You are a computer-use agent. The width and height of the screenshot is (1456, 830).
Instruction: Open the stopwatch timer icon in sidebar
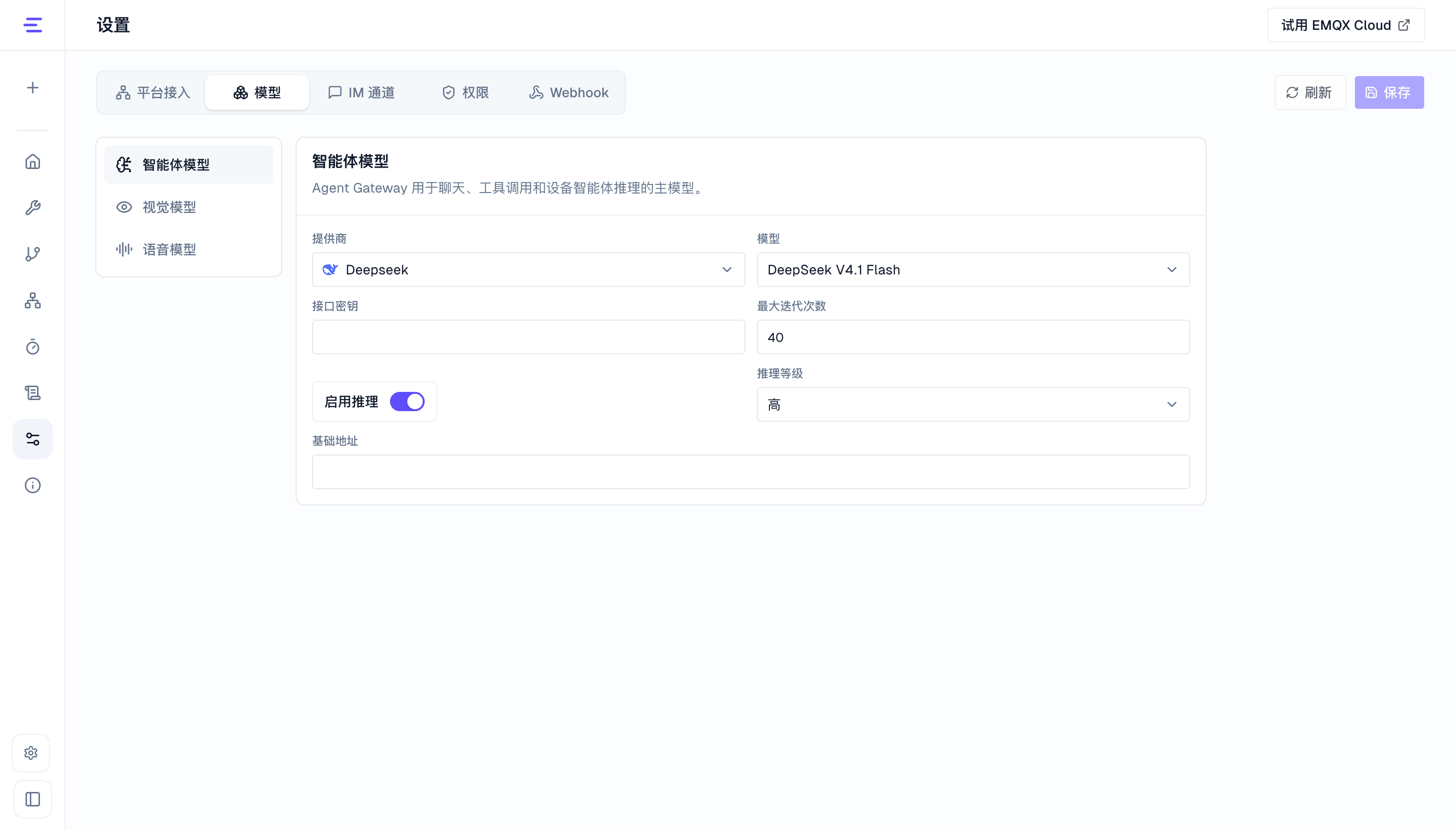pyautogui.click(x=32, y=347)
